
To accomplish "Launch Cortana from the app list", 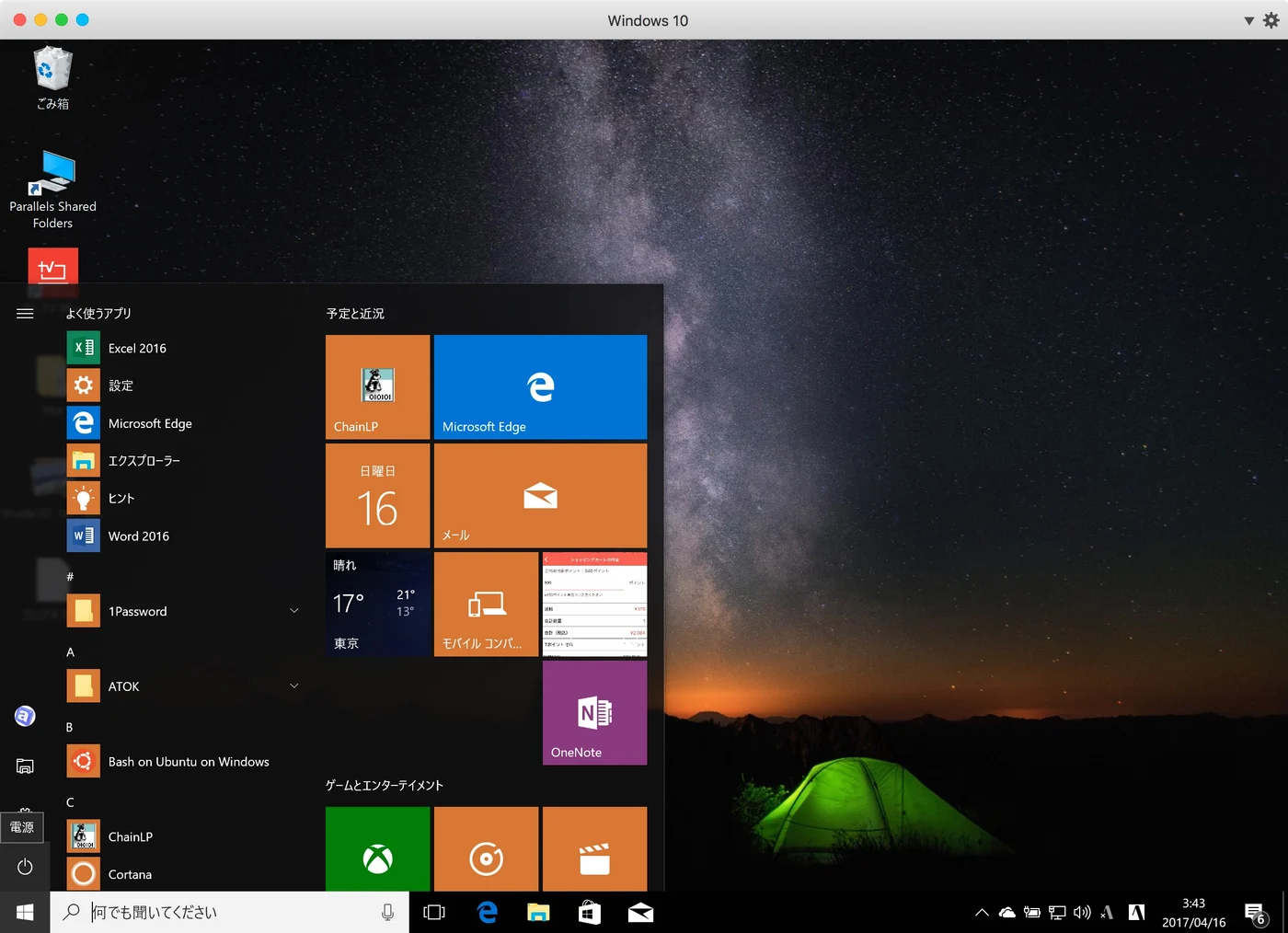I will coord(184,874).
